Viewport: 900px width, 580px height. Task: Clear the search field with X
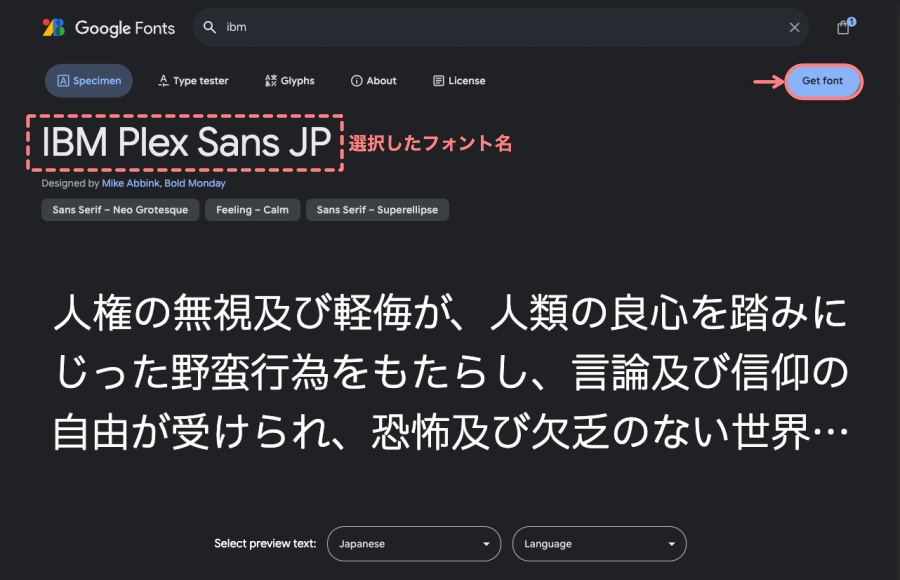coord(794,27)
